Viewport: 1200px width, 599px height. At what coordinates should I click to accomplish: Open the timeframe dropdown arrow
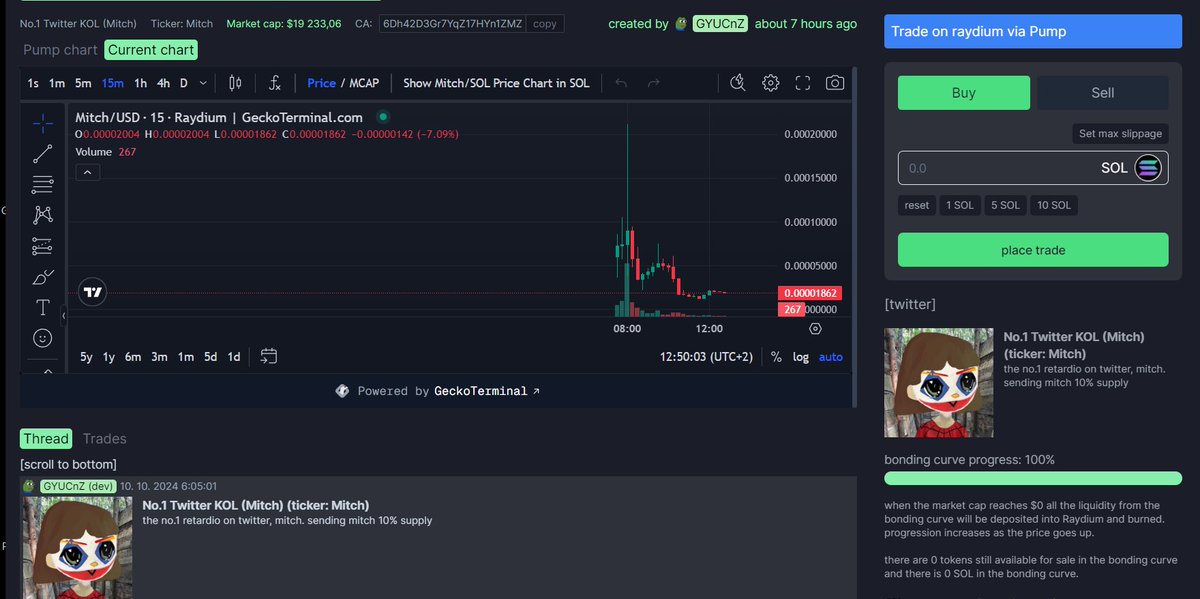[204, 83]
